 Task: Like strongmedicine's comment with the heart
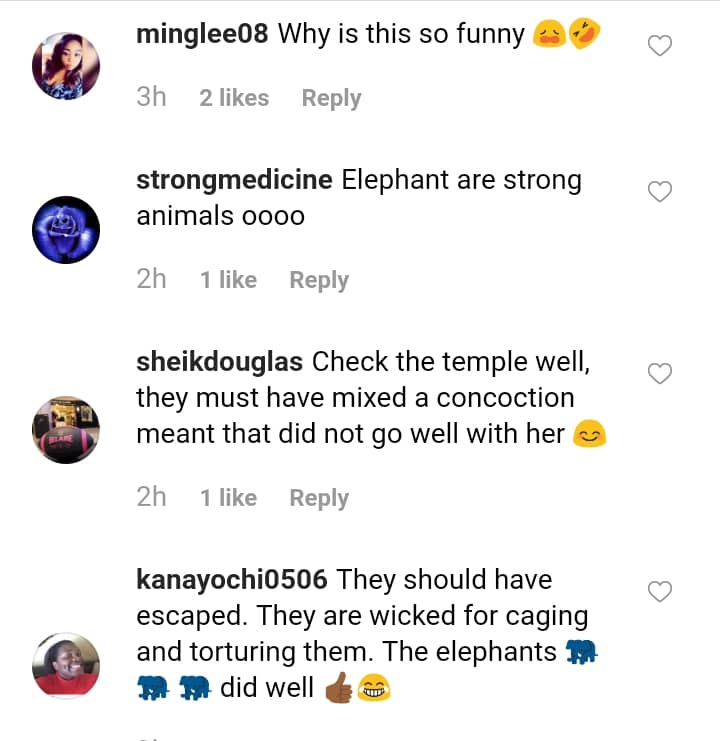click(660, 191)
